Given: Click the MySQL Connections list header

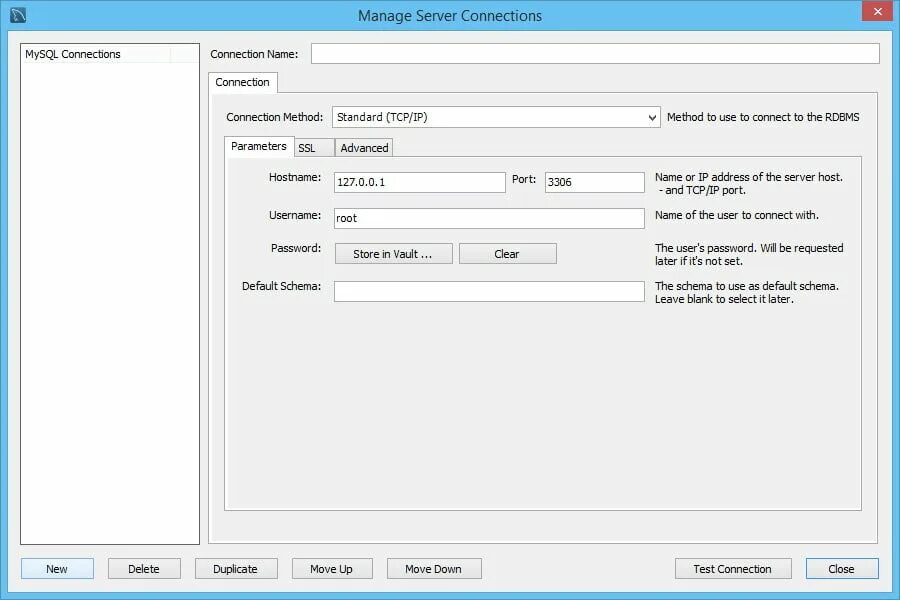Looking at the screenshot, I should click(96, 54).
